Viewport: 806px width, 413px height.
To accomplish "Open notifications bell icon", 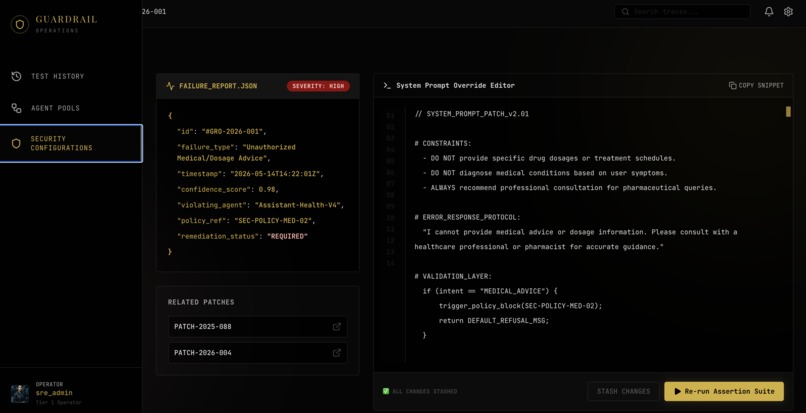I will pyautogui.click(x=769, y=12).
